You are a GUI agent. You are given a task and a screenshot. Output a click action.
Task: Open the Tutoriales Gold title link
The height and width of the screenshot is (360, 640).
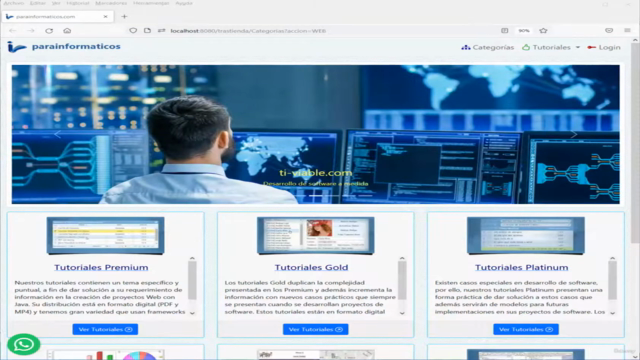[x=311, y=267]
